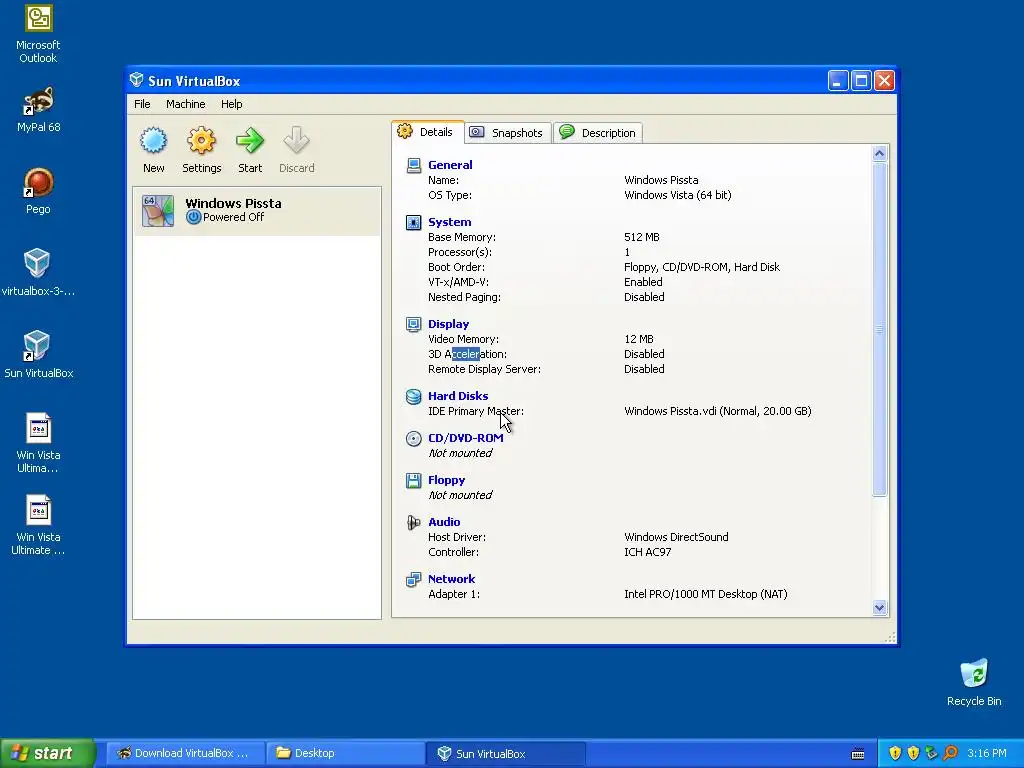Select the Windows Pissta VM thumbnail icon
Image resolution: width=1024 pixels, height=768 pixels.
coord(158,211)
